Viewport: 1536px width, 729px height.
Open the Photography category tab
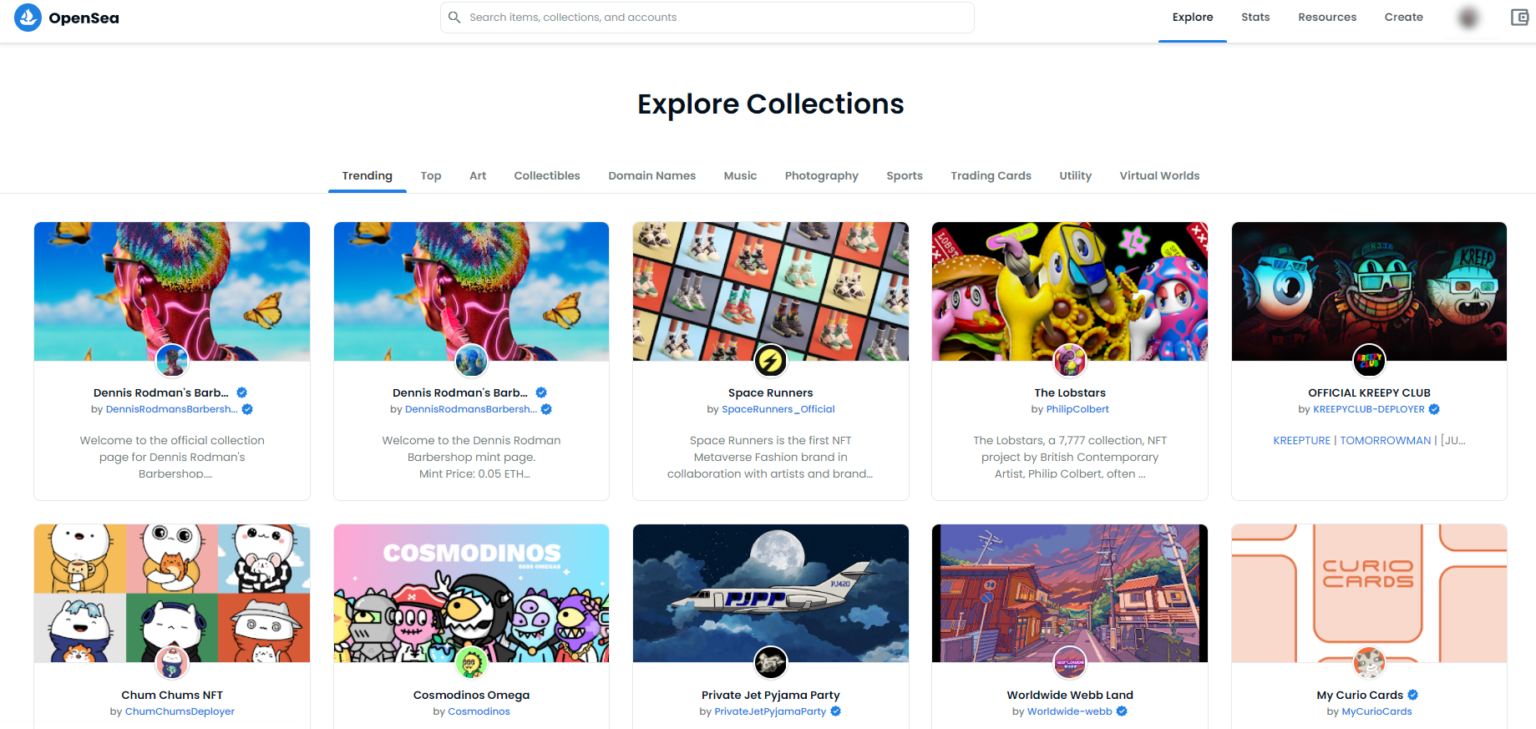(821, 176)
